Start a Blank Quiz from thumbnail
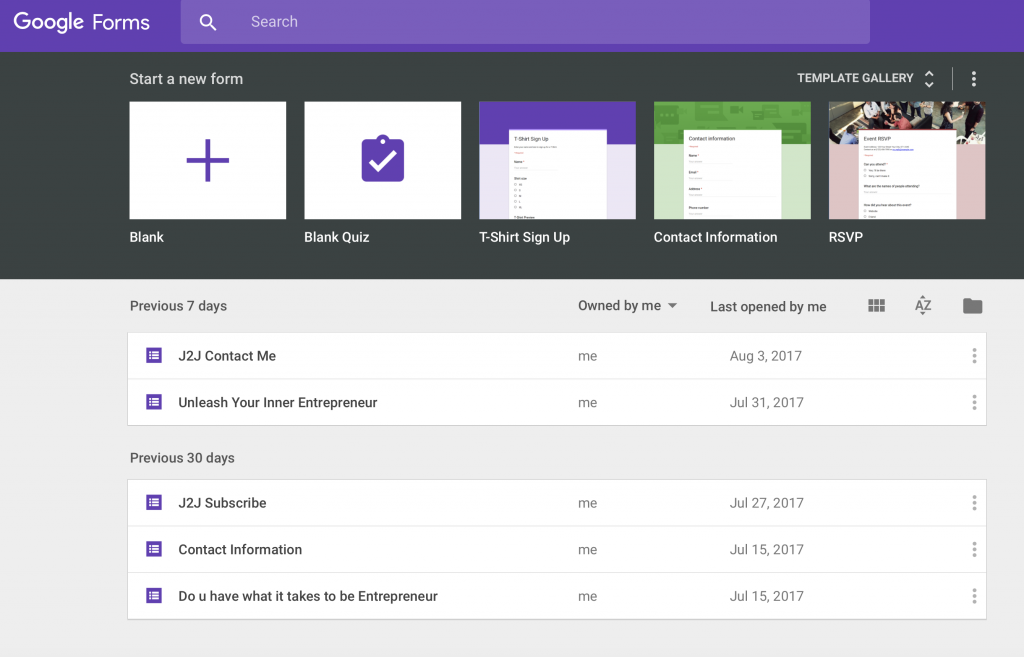This screenshot has height=657, width=1024. 383,160
